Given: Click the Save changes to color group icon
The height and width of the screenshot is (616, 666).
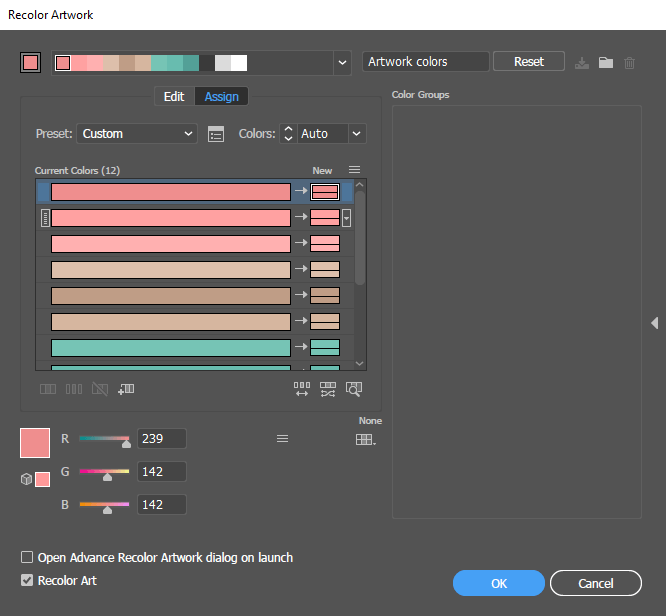Looking at the screenshot, I should [x=581, y=63].
